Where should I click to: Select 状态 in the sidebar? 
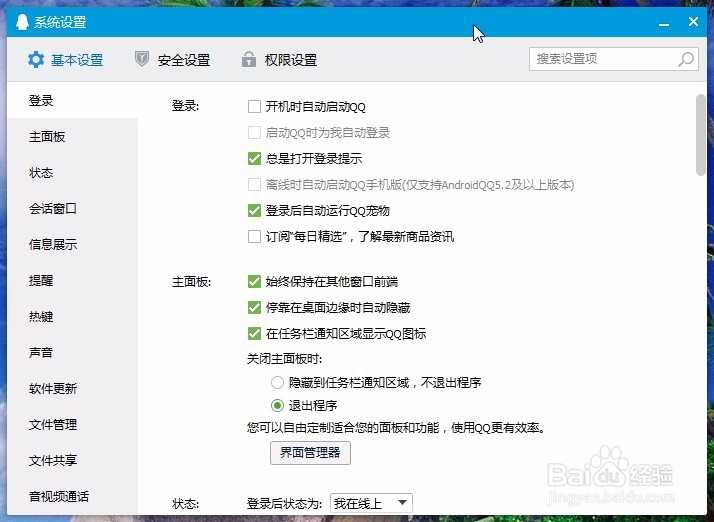tap(72, 172)
